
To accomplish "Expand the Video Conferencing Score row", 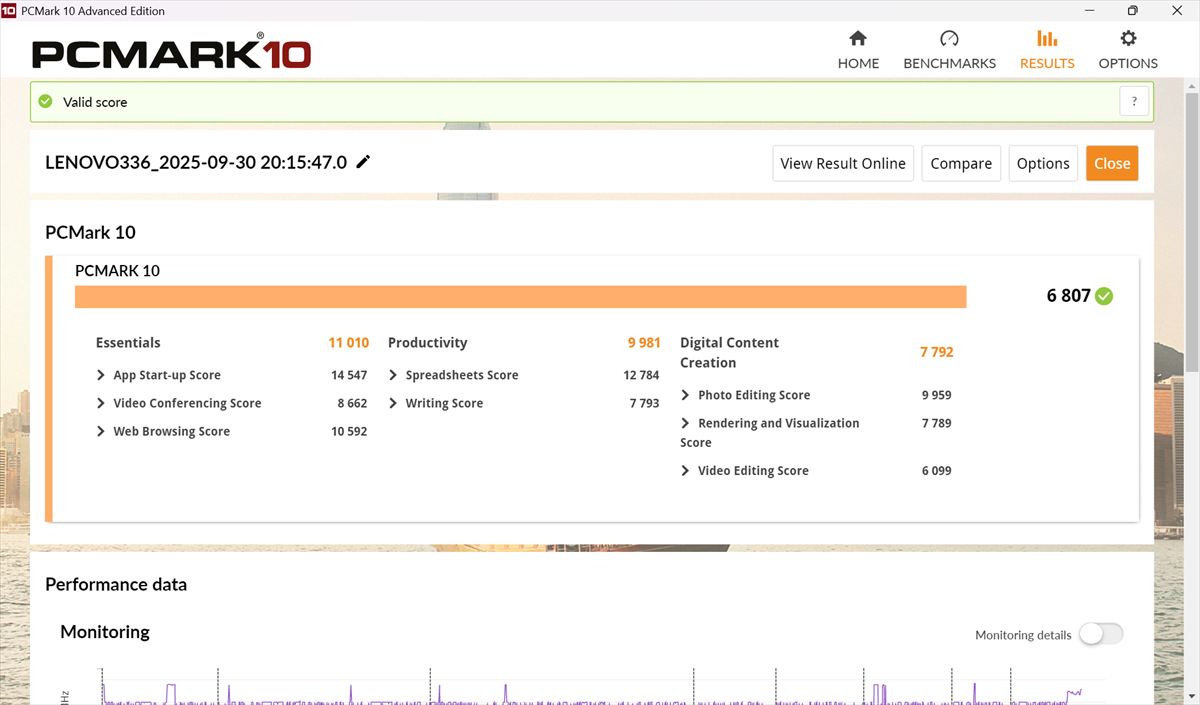I will (x=101, y=403).
